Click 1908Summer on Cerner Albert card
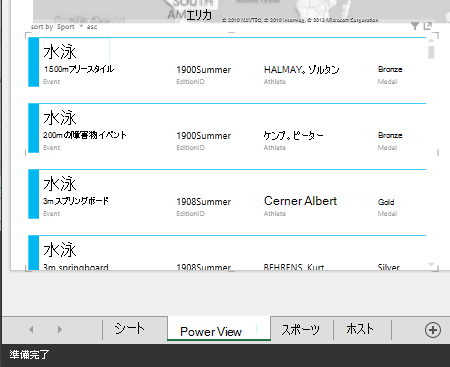Screen dimensions: 450x367 point(204,202)
